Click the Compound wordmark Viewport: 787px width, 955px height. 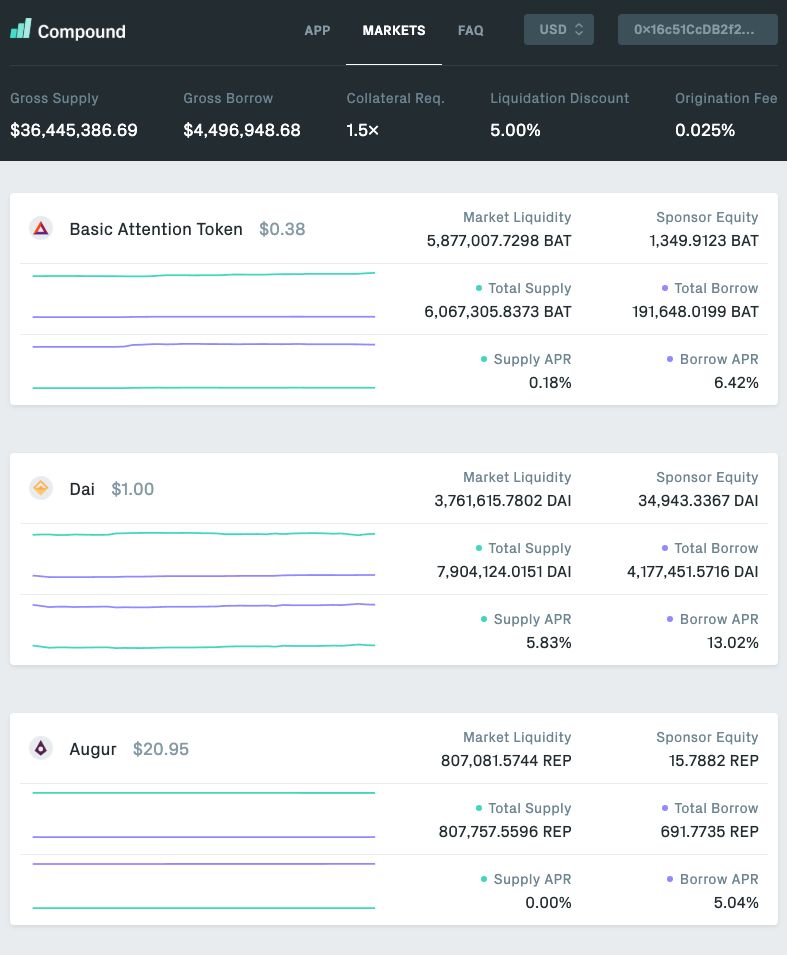click(82, 32)
